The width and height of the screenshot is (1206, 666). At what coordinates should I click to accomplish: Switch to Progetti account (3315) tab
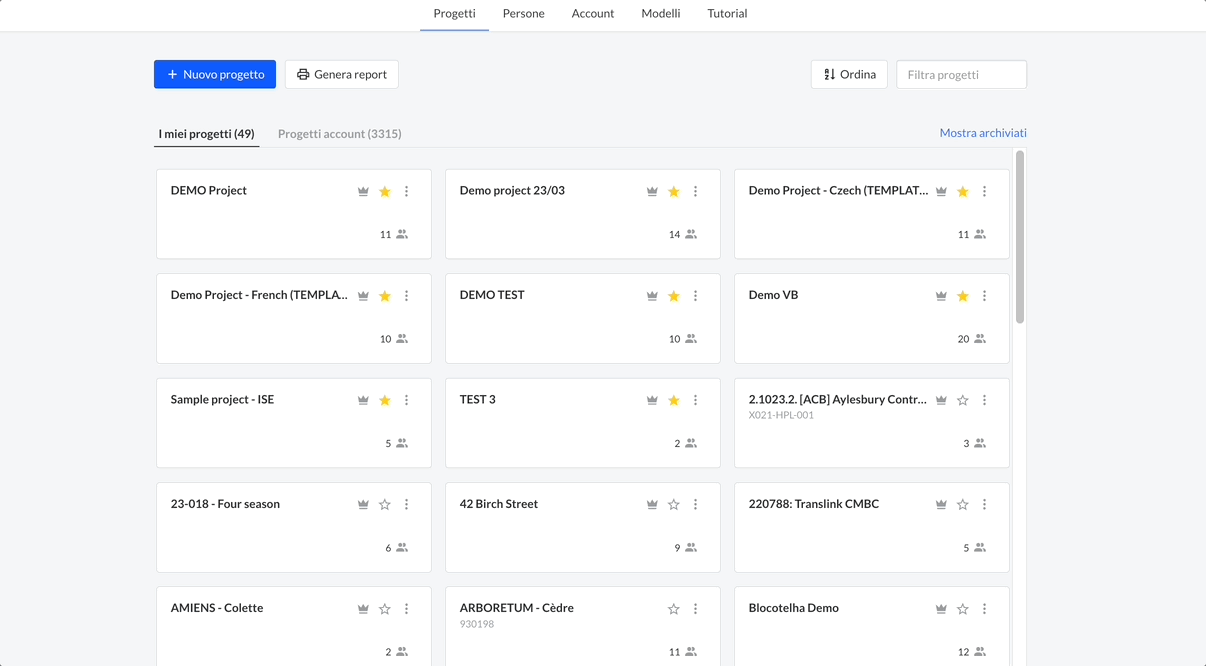point(340,134)
